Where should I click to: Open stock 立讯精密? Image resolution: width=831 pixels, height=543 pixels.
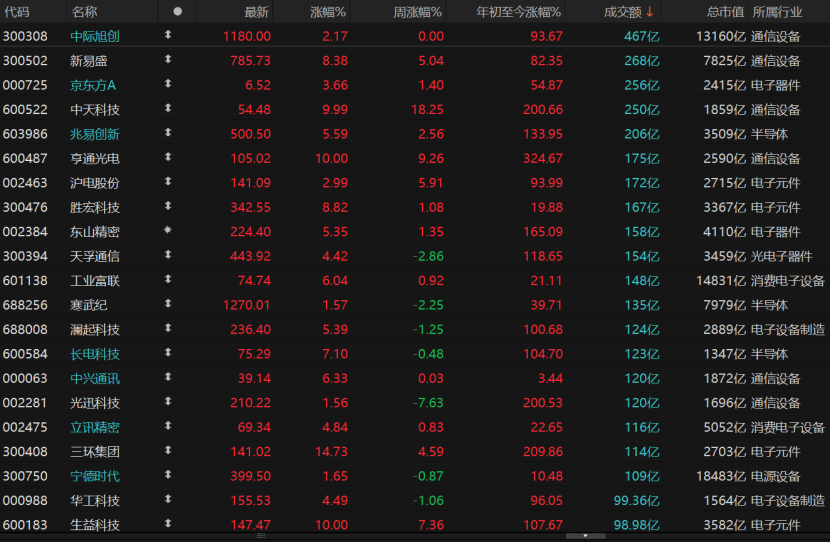[x=95, y=428]
